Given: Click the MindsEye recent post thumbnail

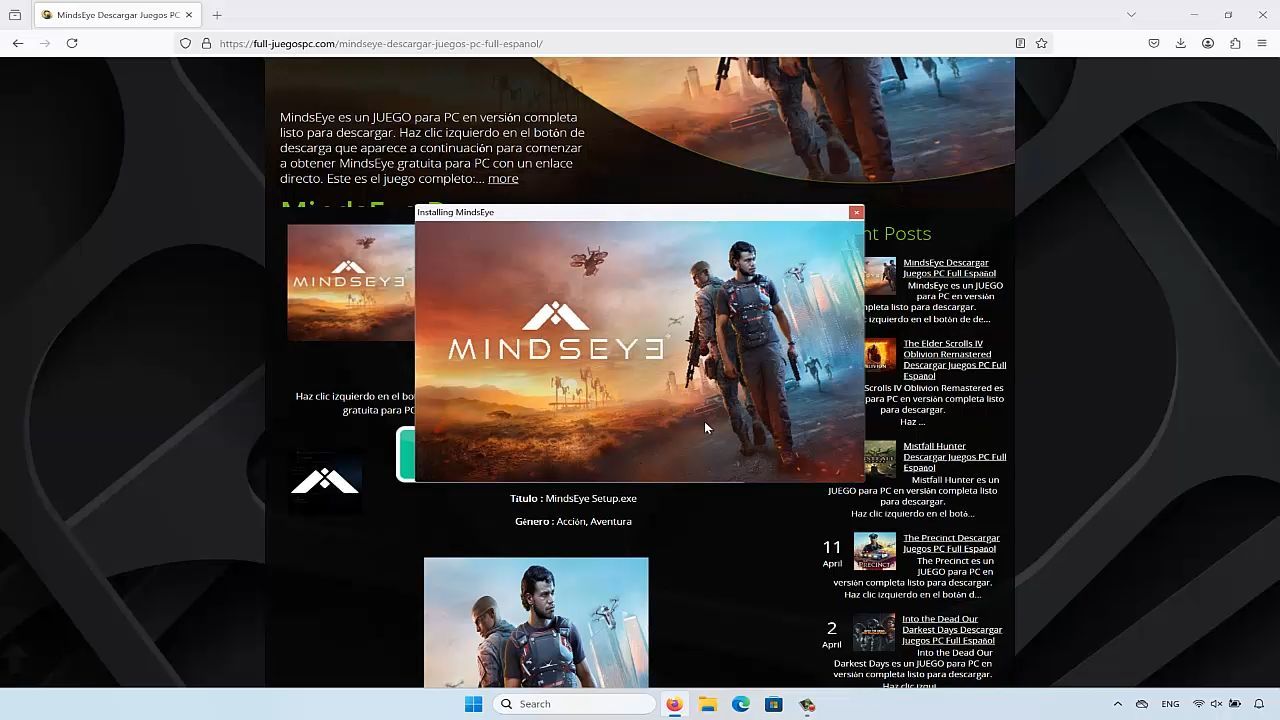Looking at the screenshot, I should click(880, 275).
